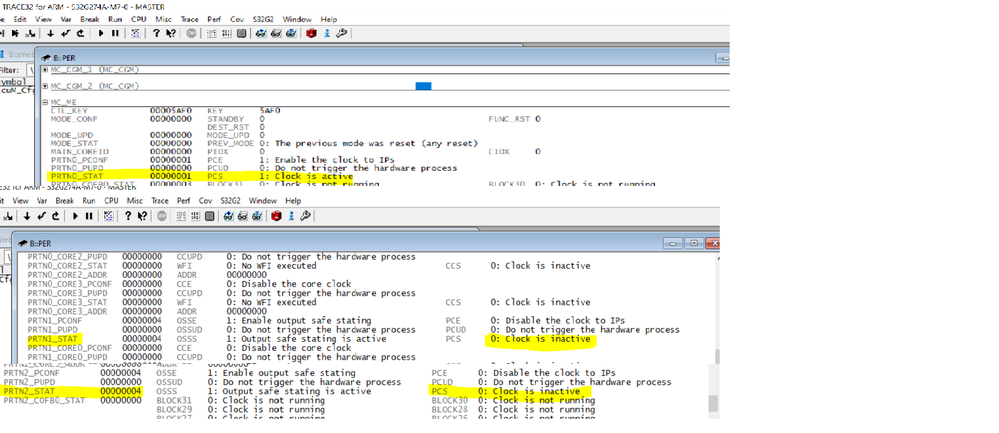The width and height of the screenshot is (999, 433).
Task: Select the highlighted PRTN2_STAT register
Action: pyautogui.click(x=27, y=391)
